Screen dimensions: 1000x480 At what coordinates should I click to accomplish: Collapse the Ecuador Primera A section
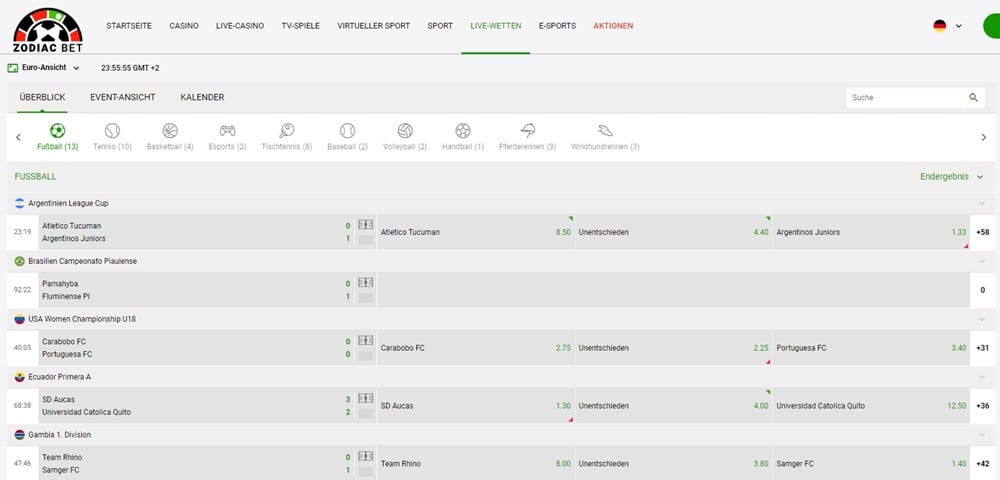coord(982,377)
